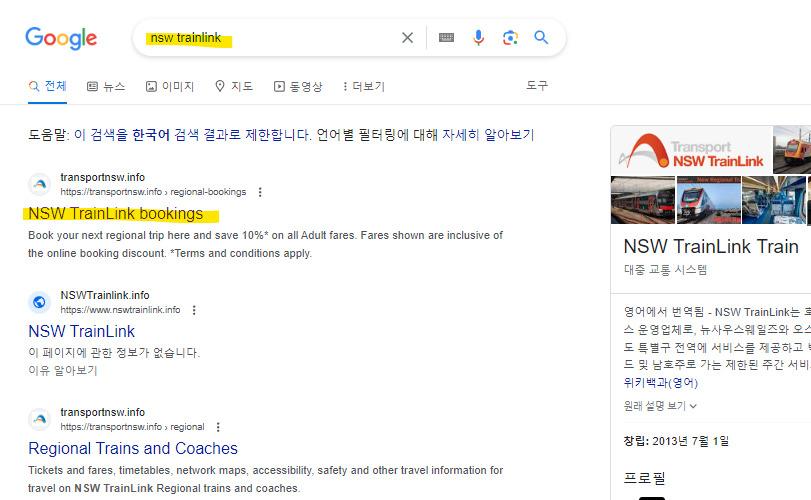The height and width of the screenshot is (500, 811).
Task: Click 이유 알아보기 link
Action: 63,370
